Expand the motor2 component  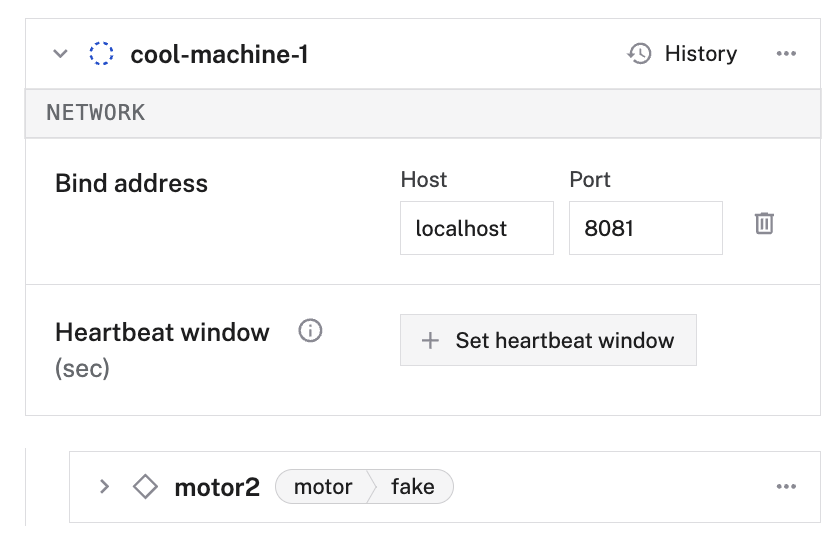point(104,487)
